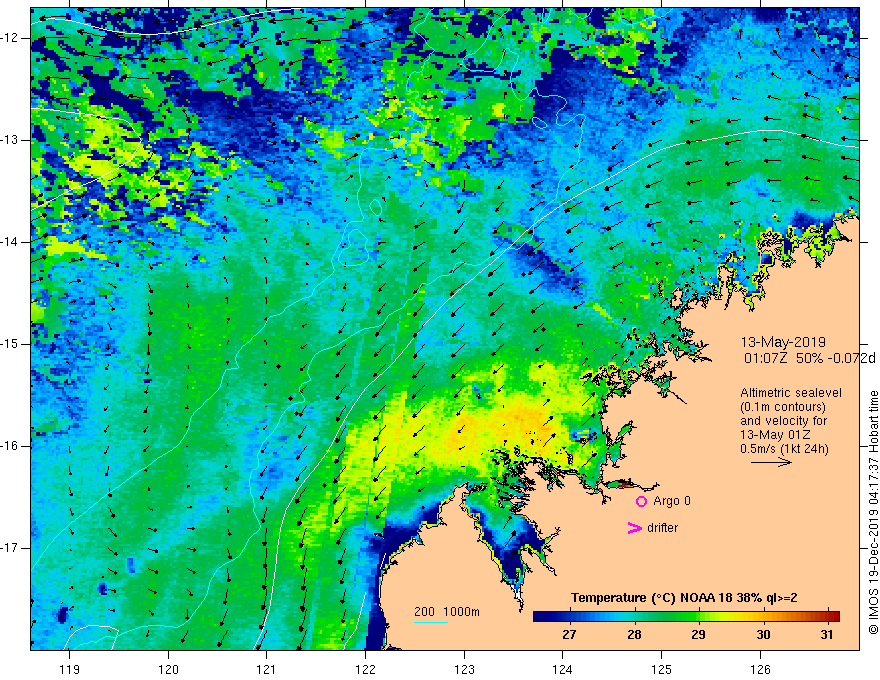The image size is (880, 680).
Task: Click the '13-May-2019' date text
Action: pyautogui.click(x=783, y=342)
